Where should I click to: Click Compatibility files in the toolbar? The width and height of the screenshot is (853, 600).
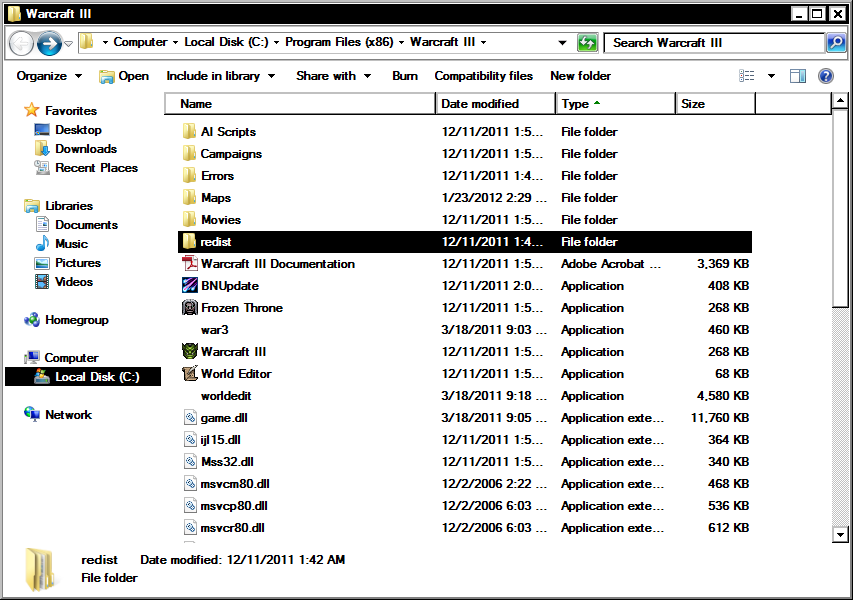pyautogui.click(x=483, y=76)
